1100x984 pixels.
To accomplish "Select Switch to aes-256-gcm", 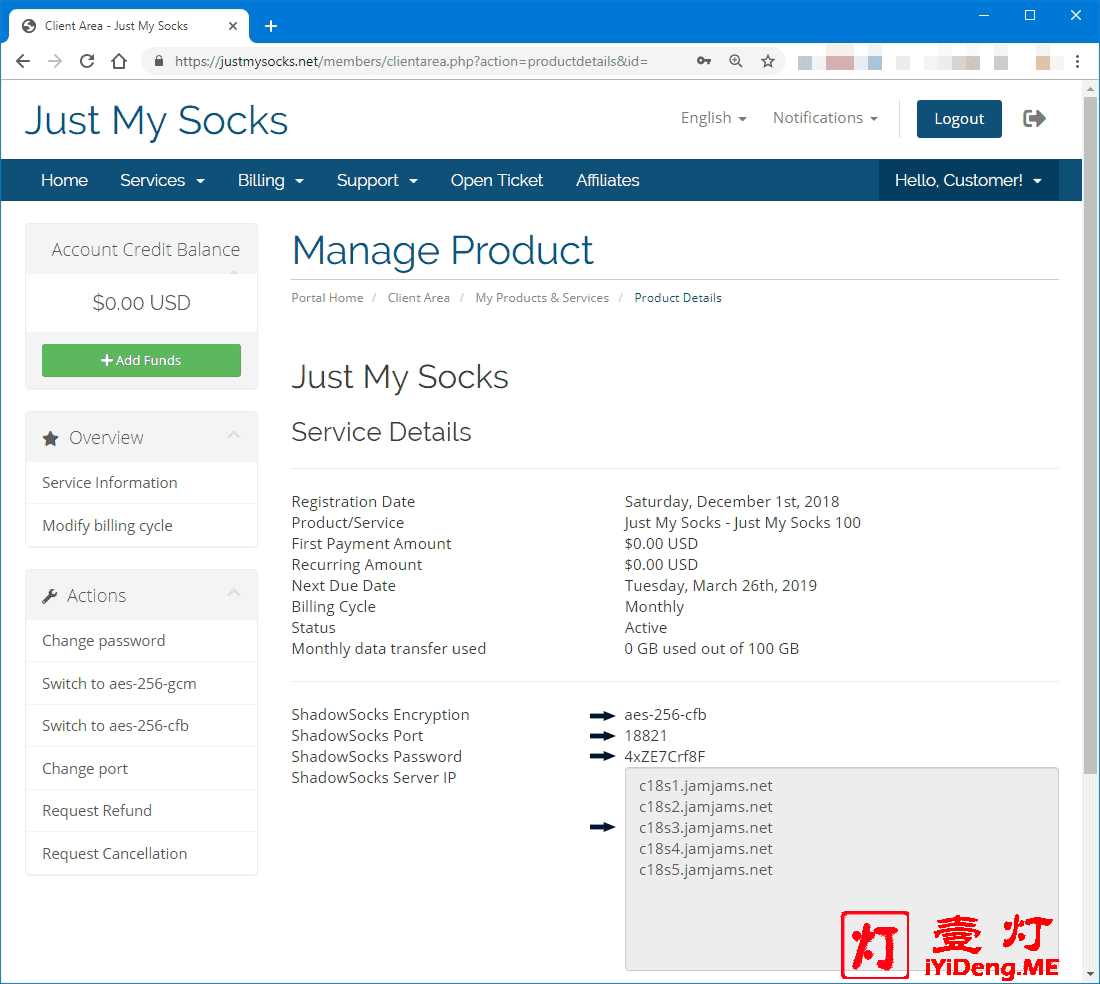I will pos(142,683).
